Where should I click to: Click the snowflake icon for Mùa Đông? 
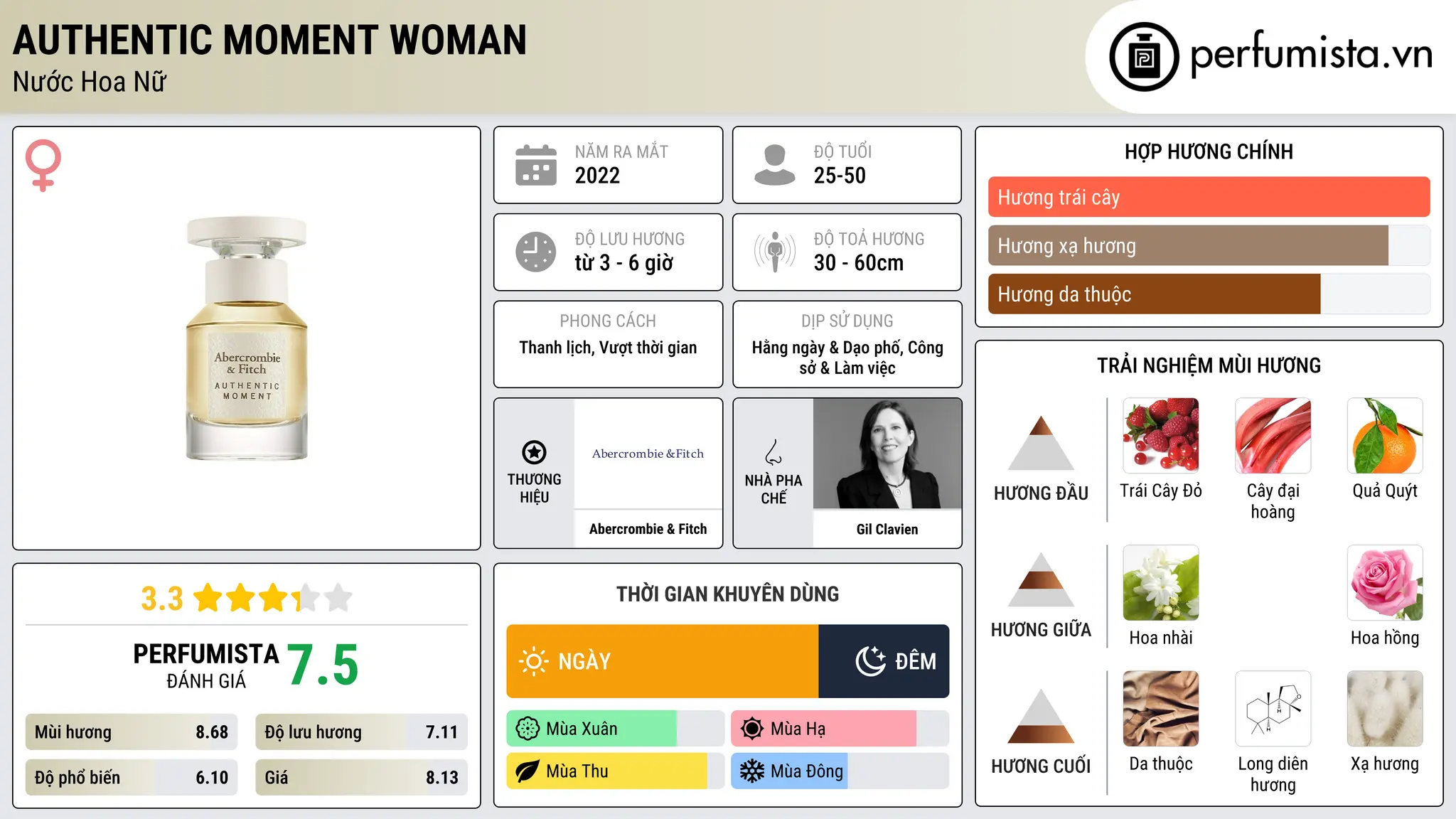pyautogui.click(x=752, y=771)
